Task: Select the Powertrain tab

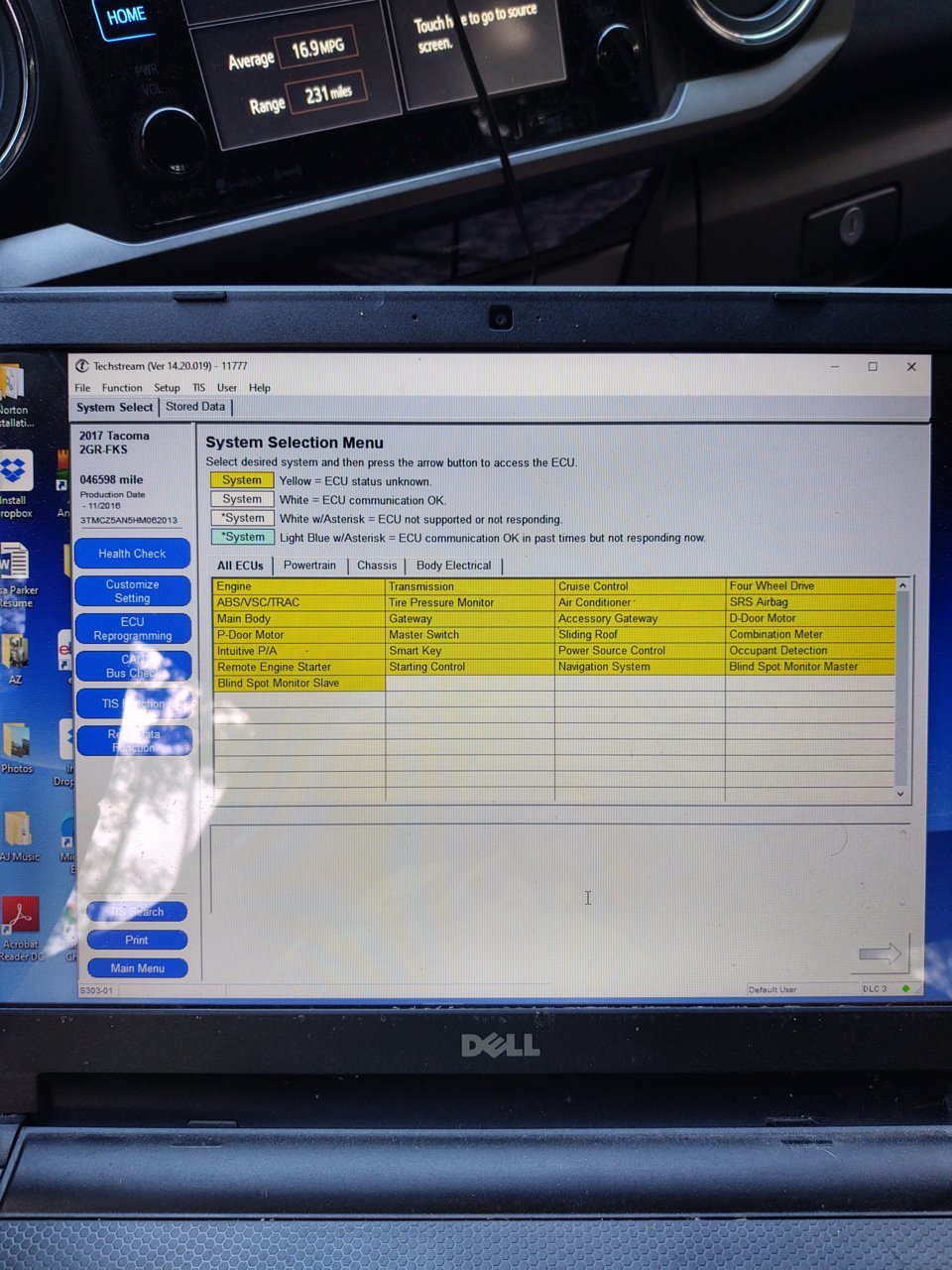Action: point(309,566)
